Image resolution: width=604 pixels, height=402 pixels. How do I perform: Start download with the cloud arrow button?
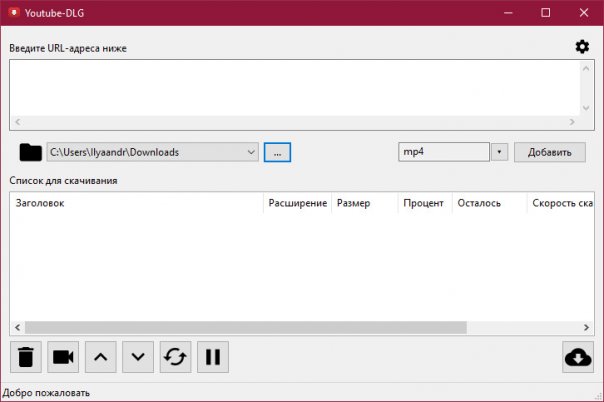click(x=578, y=357)
